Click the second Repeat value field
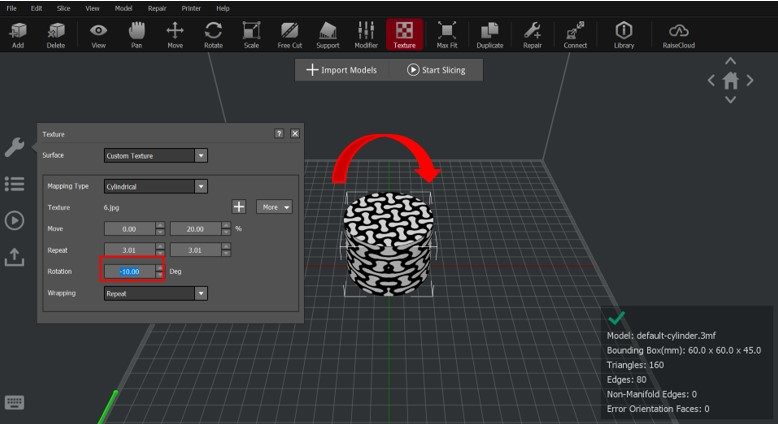 195,250
